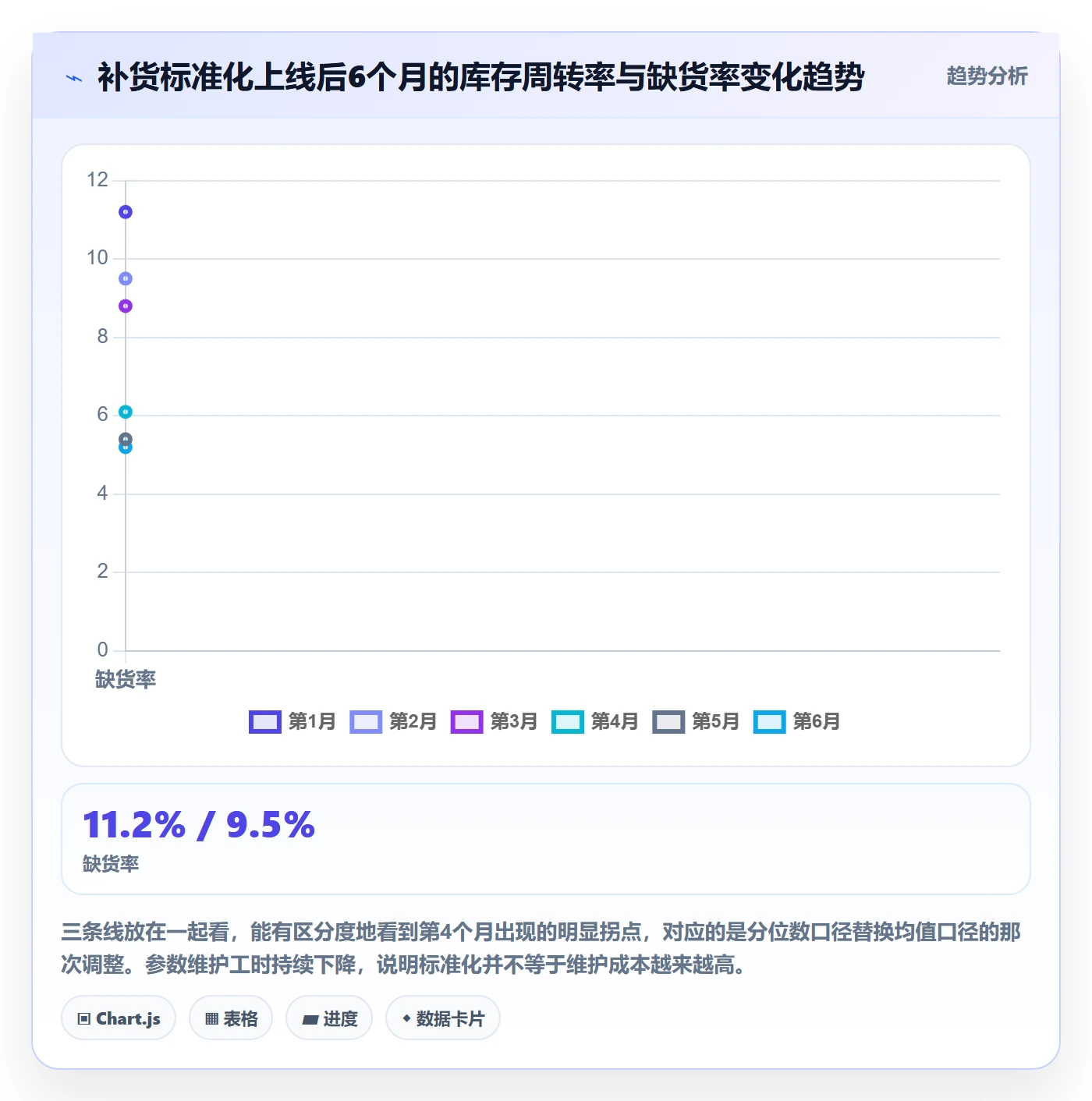This screenshot has width=1092, height=1101.
Task: Click the 数据卡片 tag chip
Action: [443, 1018]
